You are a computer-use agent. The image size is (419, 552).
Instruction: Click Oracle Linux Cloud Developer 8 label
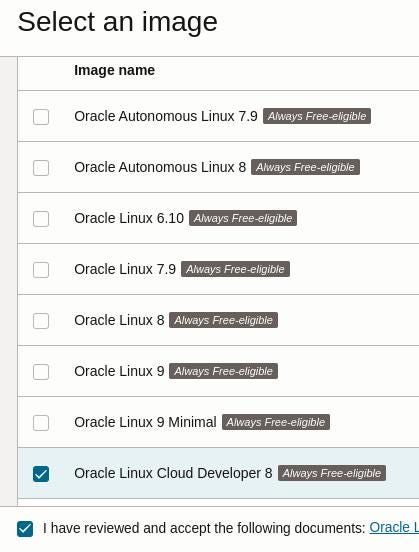point(173,473)
